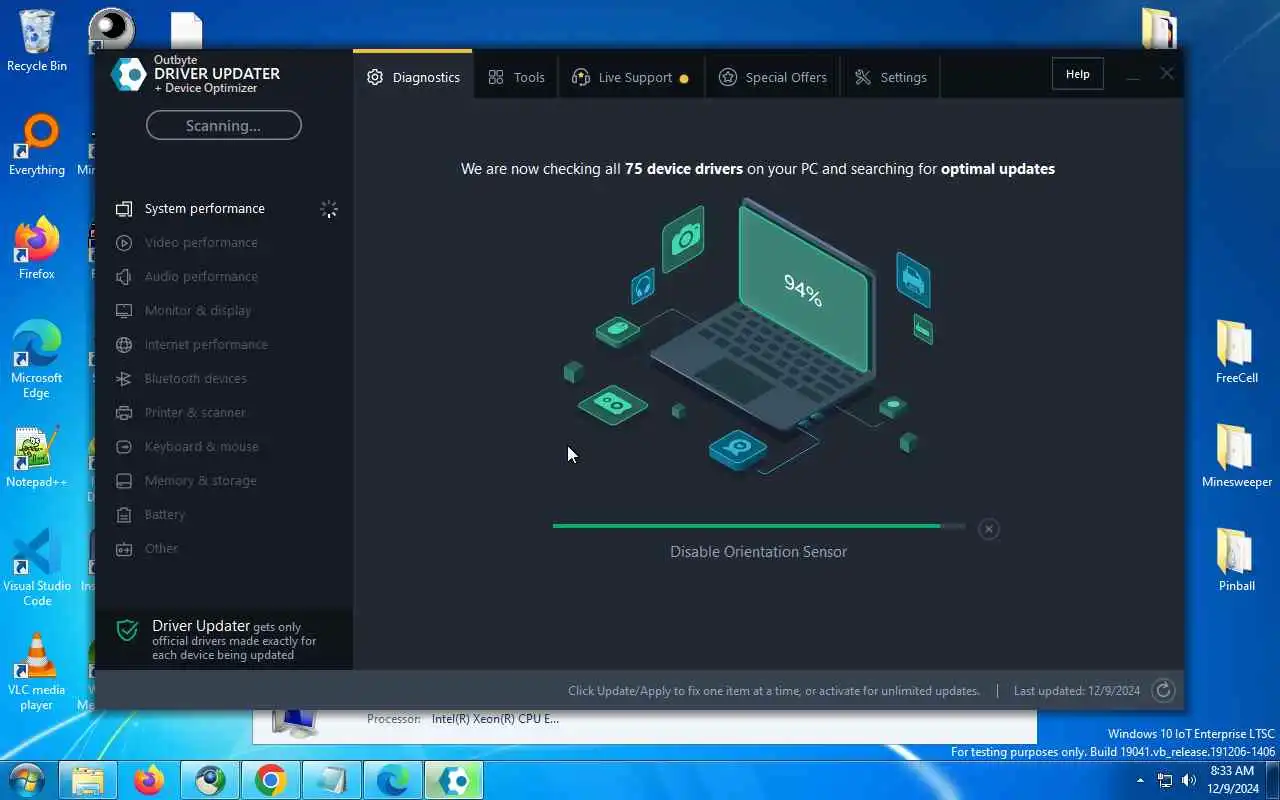Click the green shield checkmark icon
Viewport: 1280px width, 800px height.
127,630
